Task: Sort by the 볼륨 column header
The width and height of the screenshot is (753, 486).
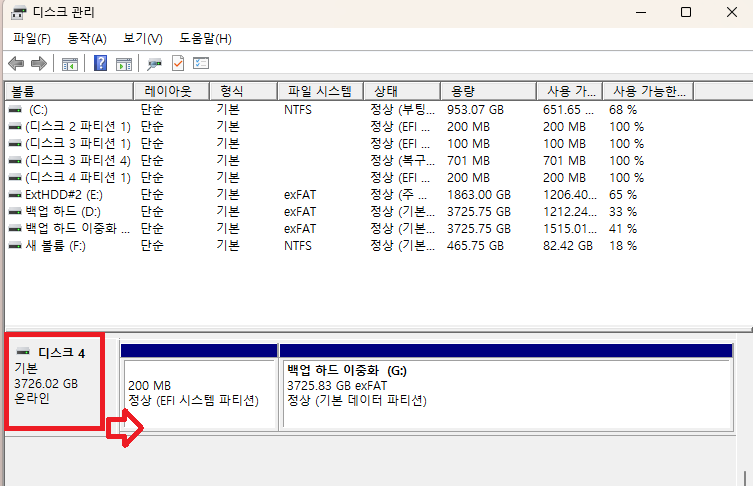Action: (69, 91)
